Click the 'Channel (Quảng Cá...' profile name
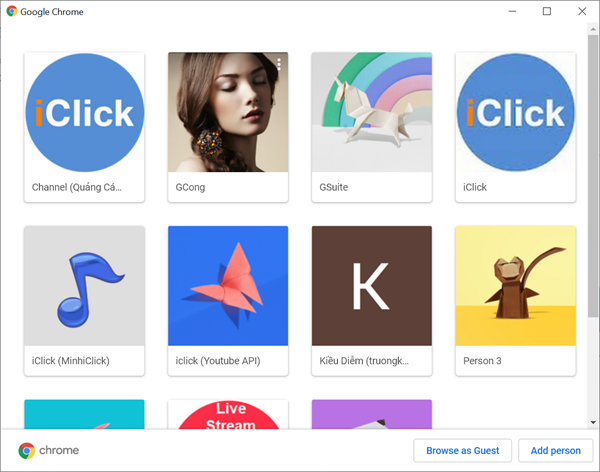Screen dimensions: 600x472 pyautogui.click(x=77, y=187)
